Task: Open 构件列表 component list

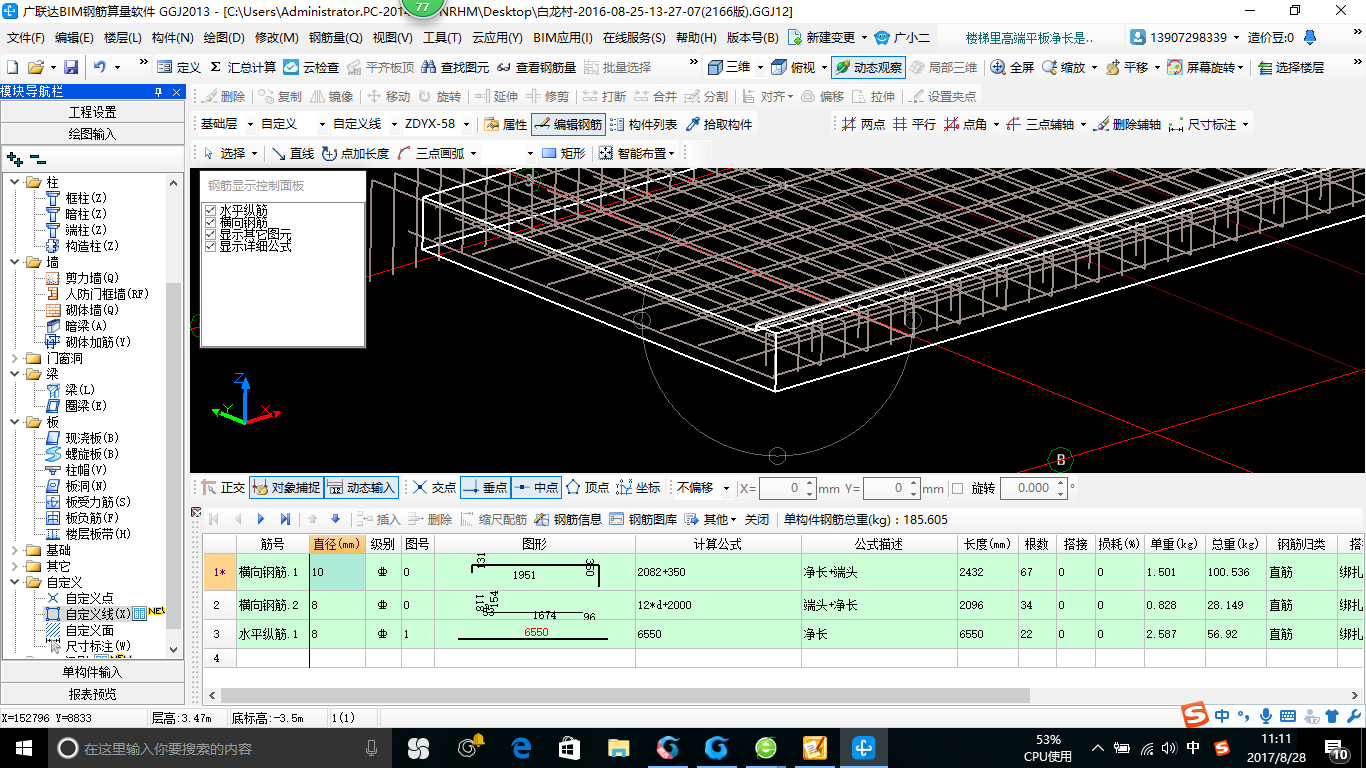Action: (643, 125)
